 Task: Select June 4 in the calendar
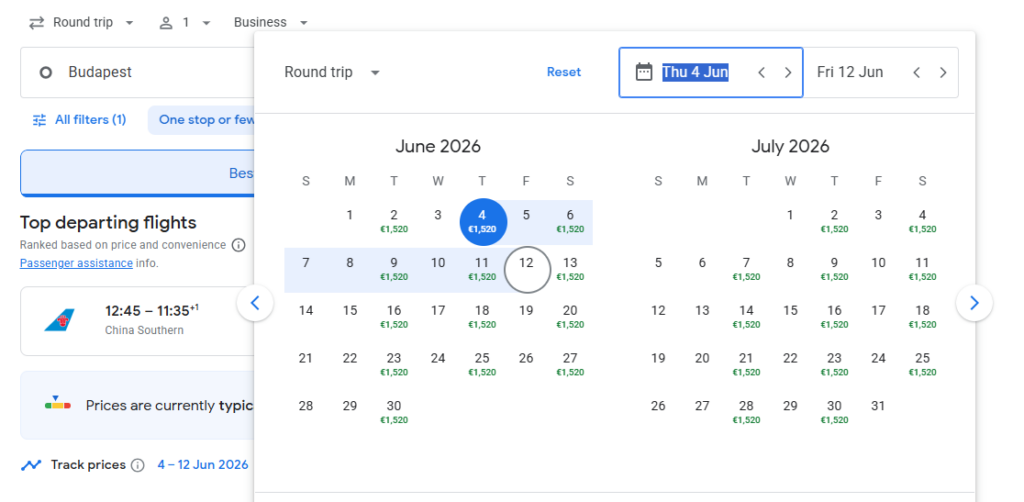click(482, 222)
